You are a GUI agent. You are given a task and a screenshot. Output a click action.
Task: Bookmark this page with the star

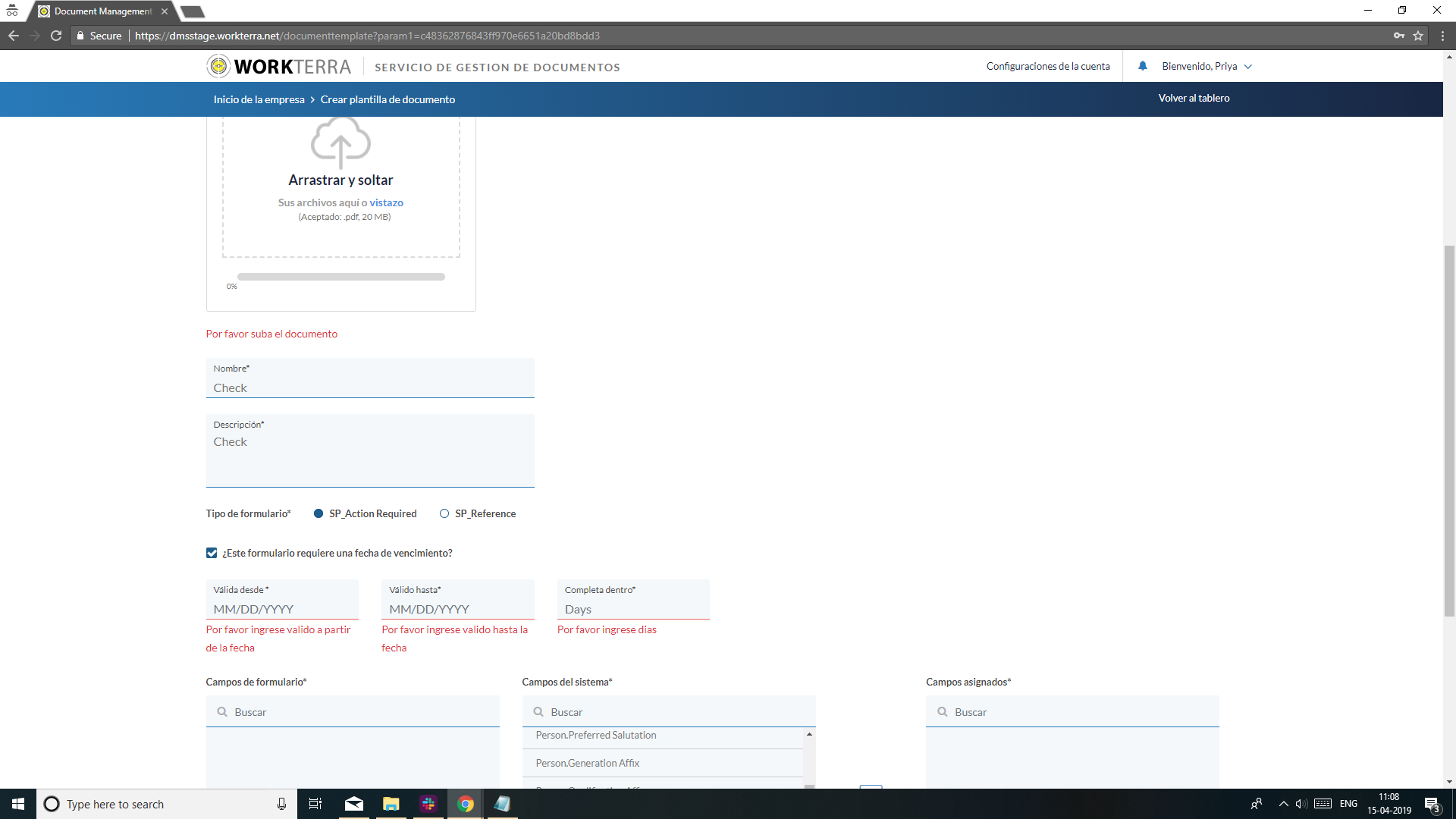pyautogui.click(x=1418, y=36)
